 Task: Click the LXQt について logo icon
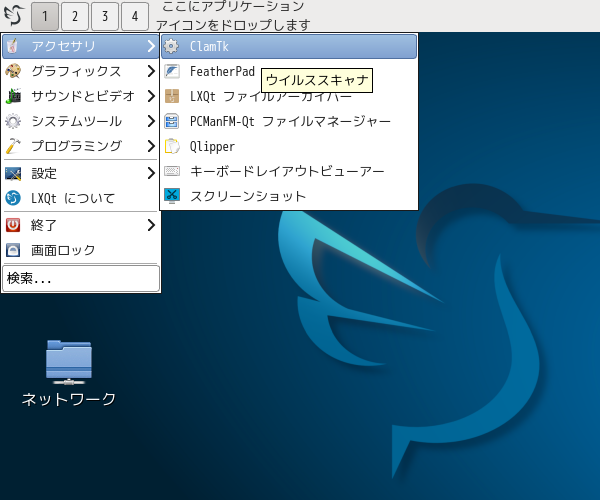point(13,198)
